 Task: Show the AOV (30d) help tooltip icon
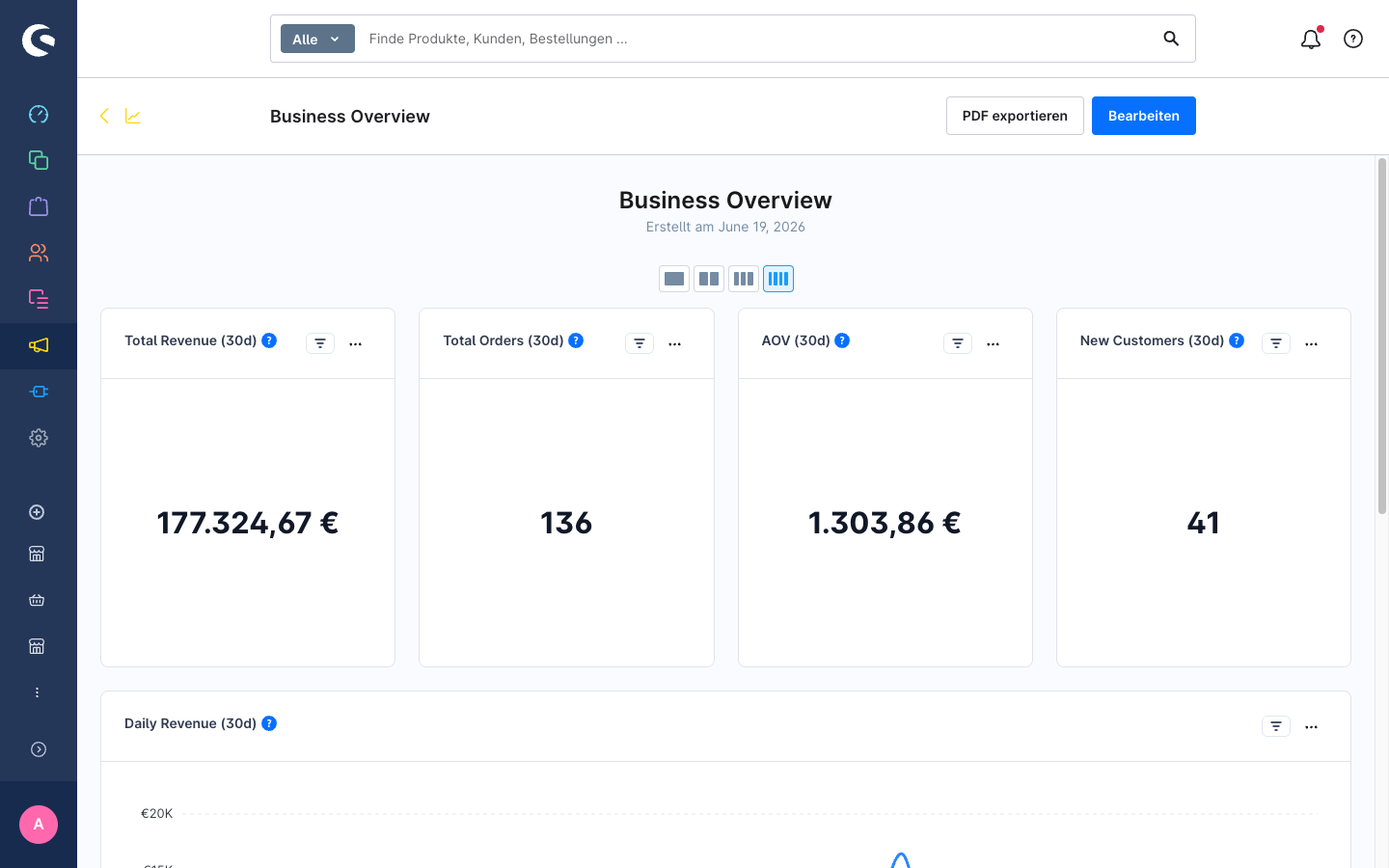coord(842,340)
